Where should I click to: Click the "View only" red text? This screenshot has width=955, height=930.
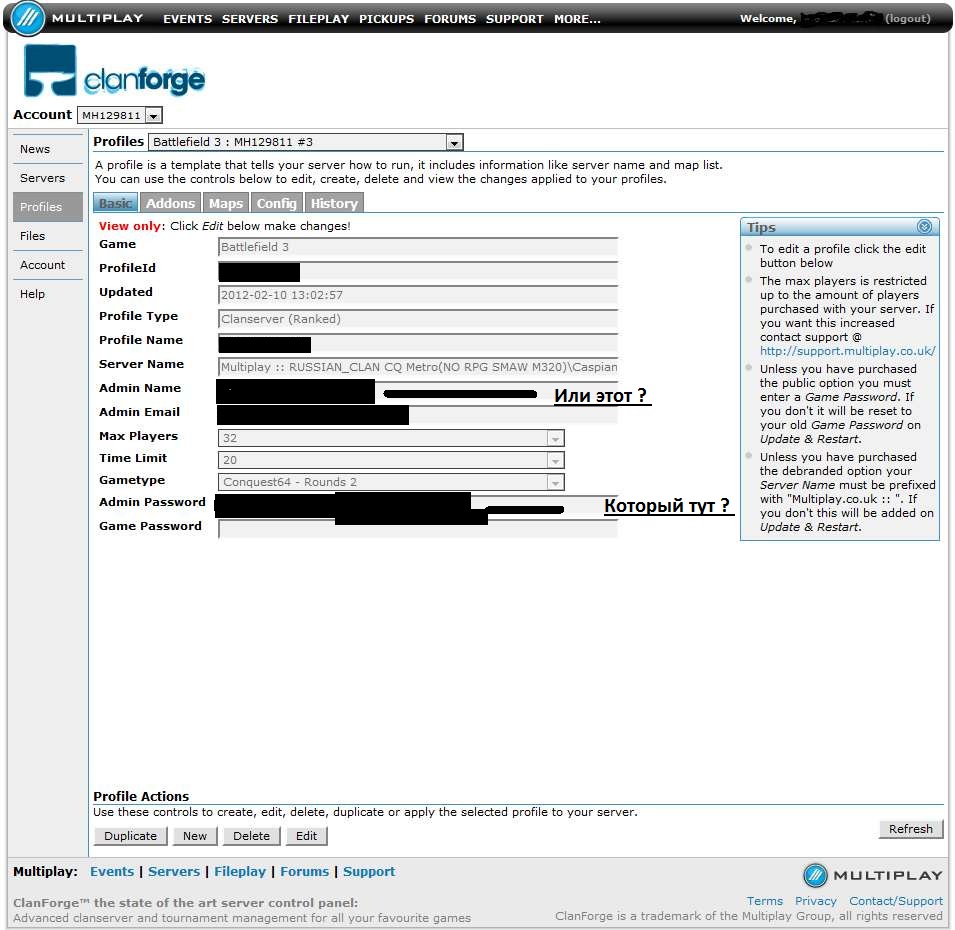point(130,226)
